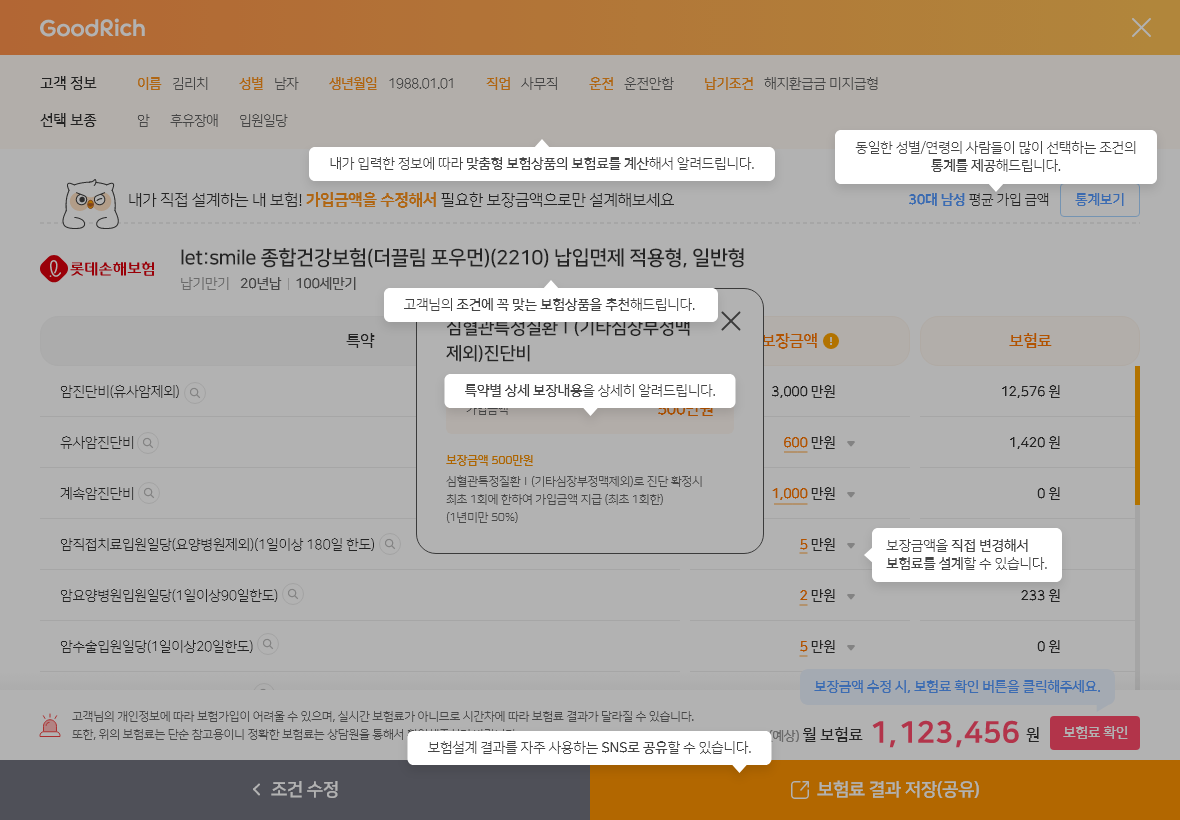Click the 보장금액 500만원 popup heading
The image size is (1180, 820).
click(489, 460)
